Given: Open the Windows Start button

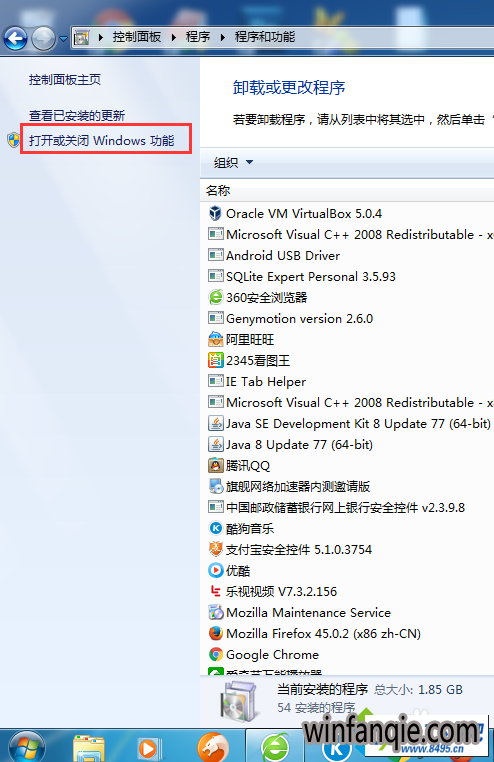Looking at the screenshot, I should pyautogui.click(x=27, y=747).
